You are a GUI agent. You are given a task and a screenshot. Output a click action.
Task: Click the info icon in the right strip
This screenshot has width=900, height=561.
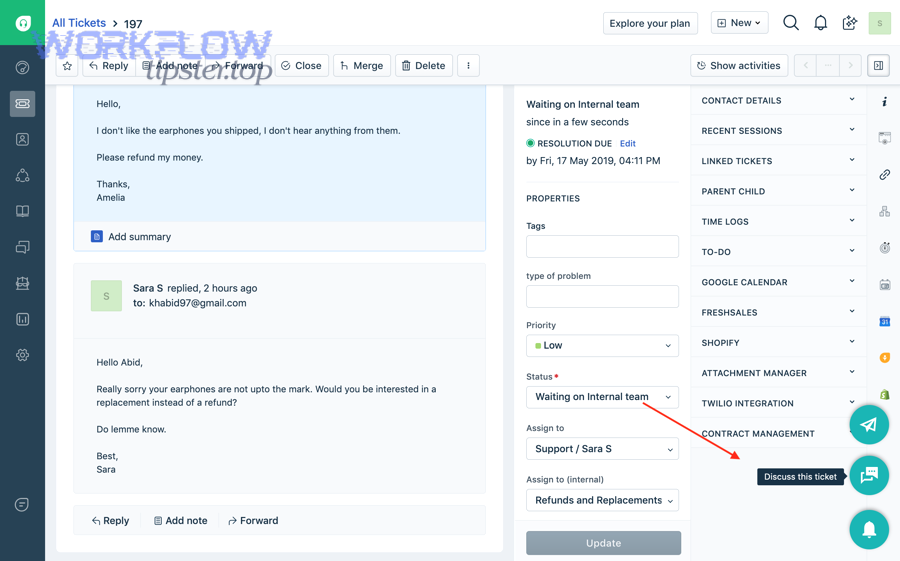click(885, 102)
